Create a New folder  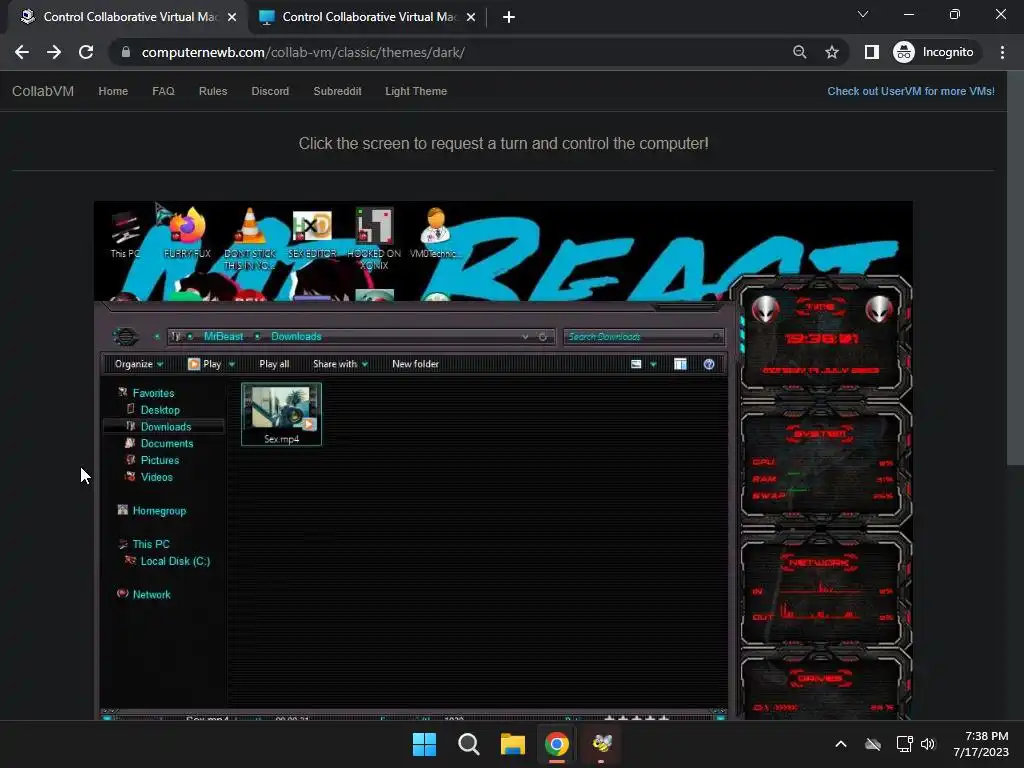coord(415,364)
